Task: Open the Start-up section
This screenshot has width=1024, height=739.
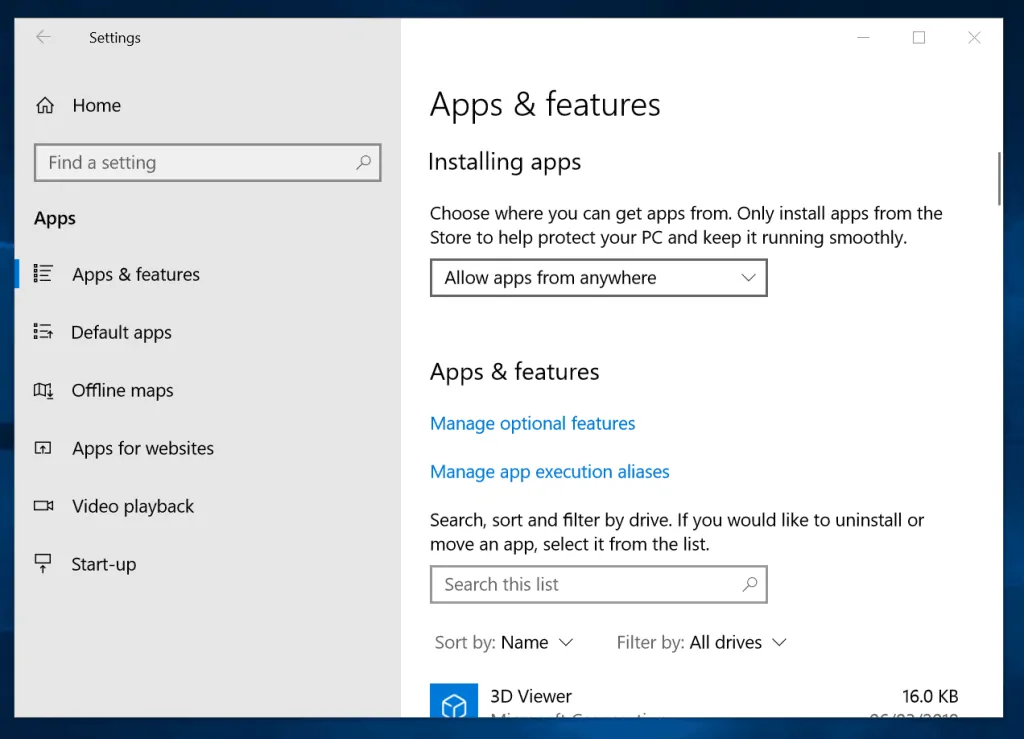Action: coord(208,564)
